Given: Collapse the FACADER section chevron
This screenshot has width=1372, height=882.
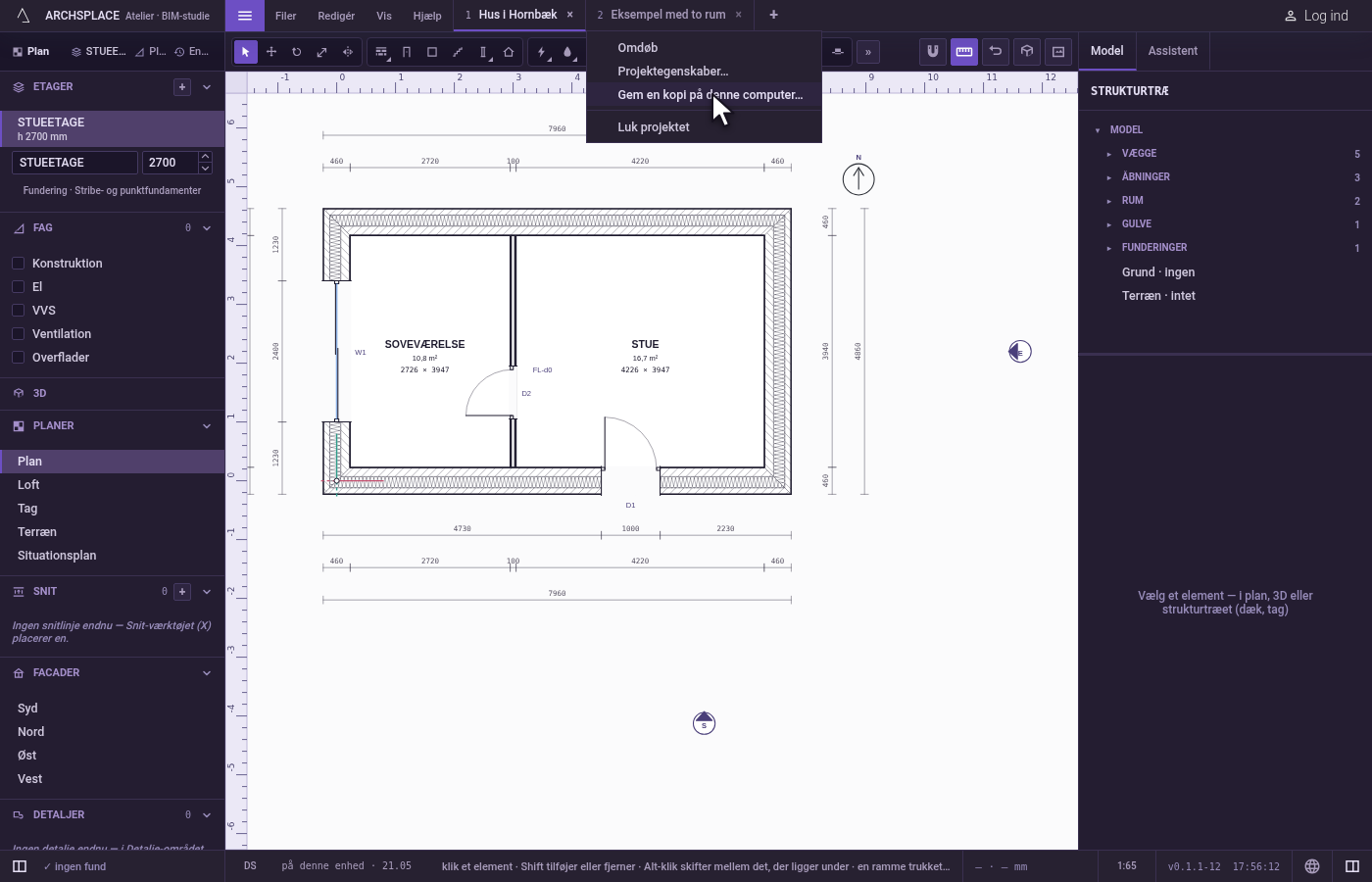Looking at the screenshot, I should click(x=207, y=673).
